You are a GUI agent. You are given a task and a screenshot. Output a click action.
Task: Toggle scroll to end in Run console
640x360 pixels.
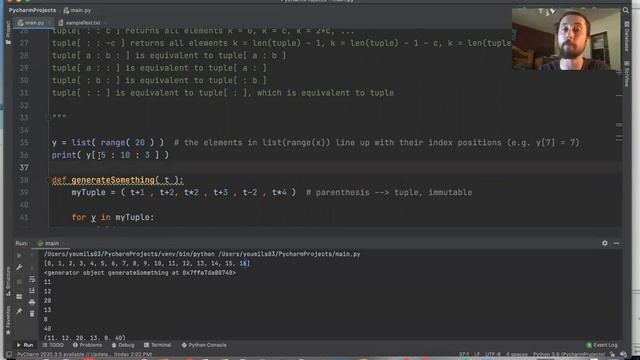pos(32,291)
